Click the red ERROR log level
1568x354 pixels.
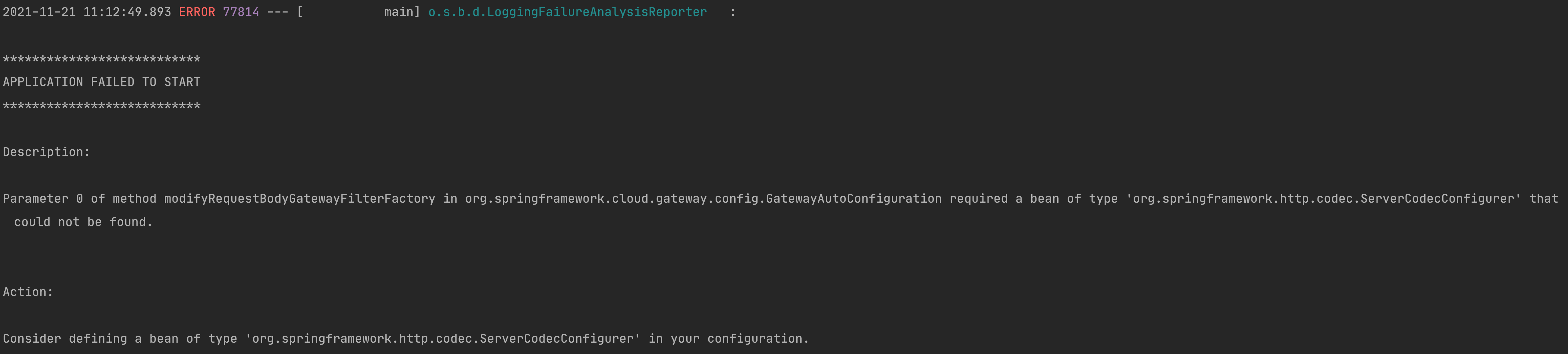tap(197, 12)
